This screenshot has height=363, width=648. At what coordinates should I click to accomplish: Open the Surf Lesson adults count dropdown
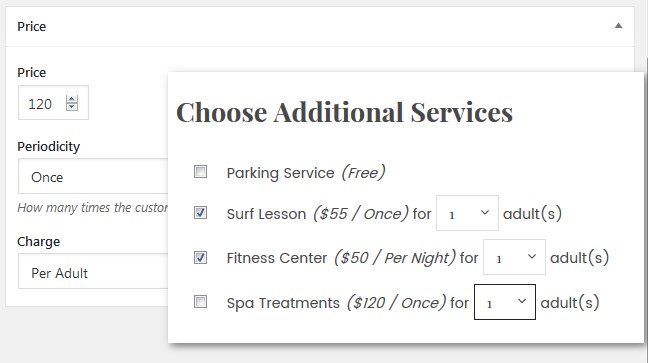pos(467,213)
